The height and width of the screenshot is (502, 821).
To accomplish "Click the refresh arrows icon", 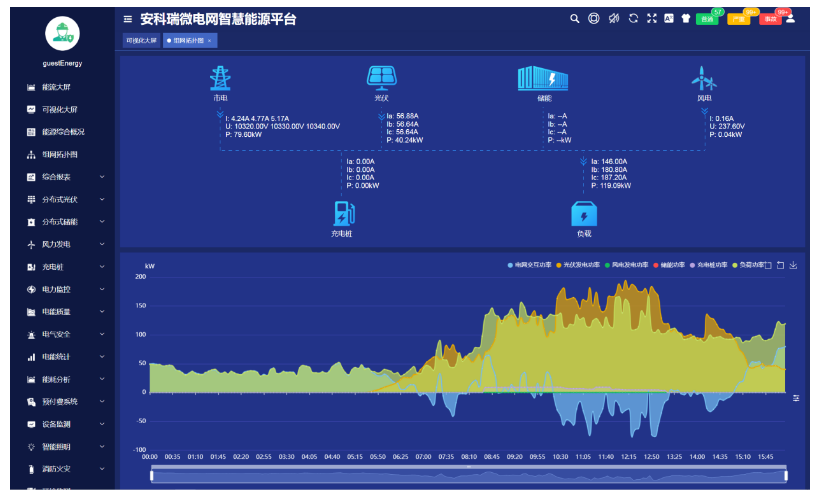I will (633, 19).
